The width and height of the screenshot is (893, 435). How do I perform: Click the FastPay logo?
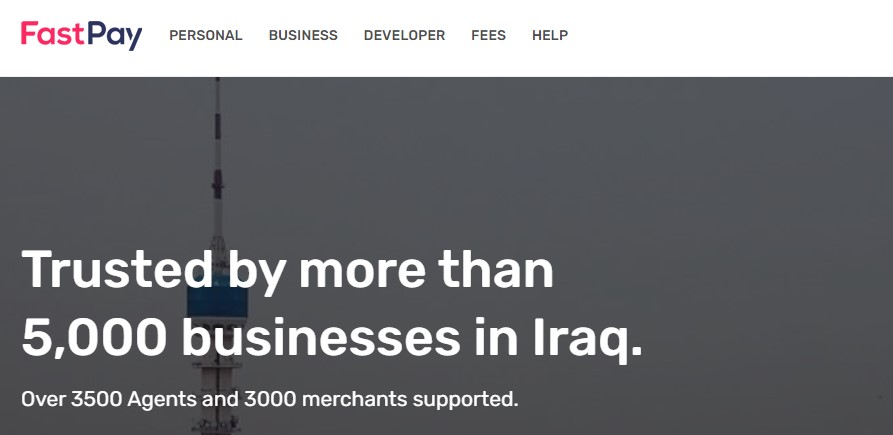pos(81,35)
